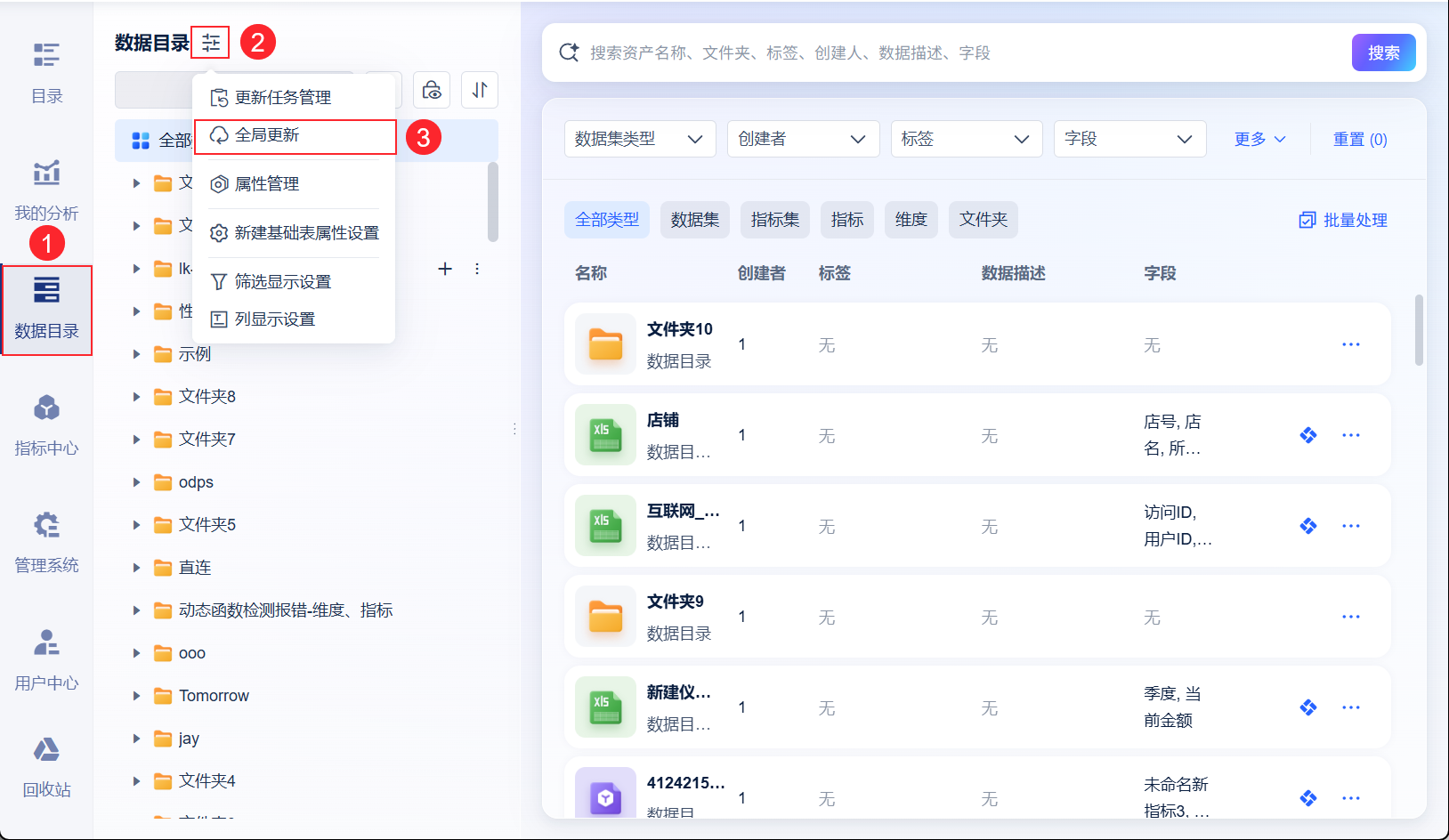Open 指标中心 from the sidebar
The width and height of the screenshot is (1449, 840).
pos(46,425)
